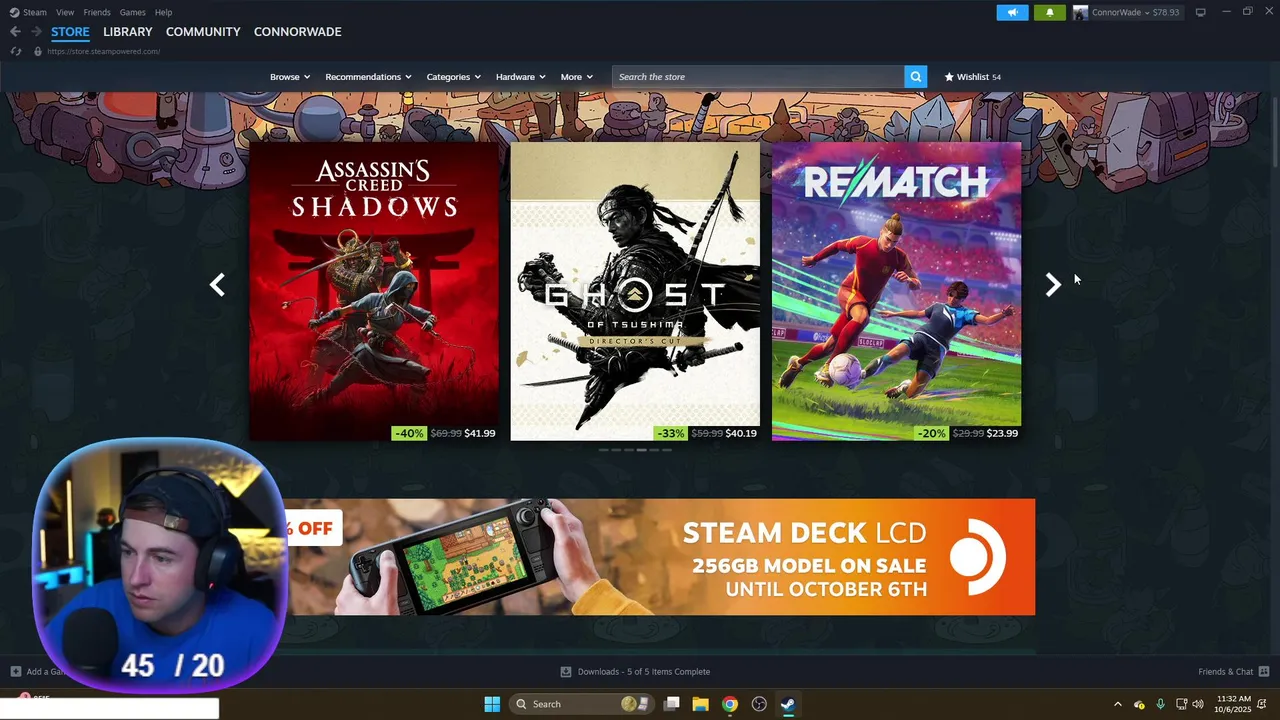
Task: Click the Search the store field
Action: [x=758, y=77]
